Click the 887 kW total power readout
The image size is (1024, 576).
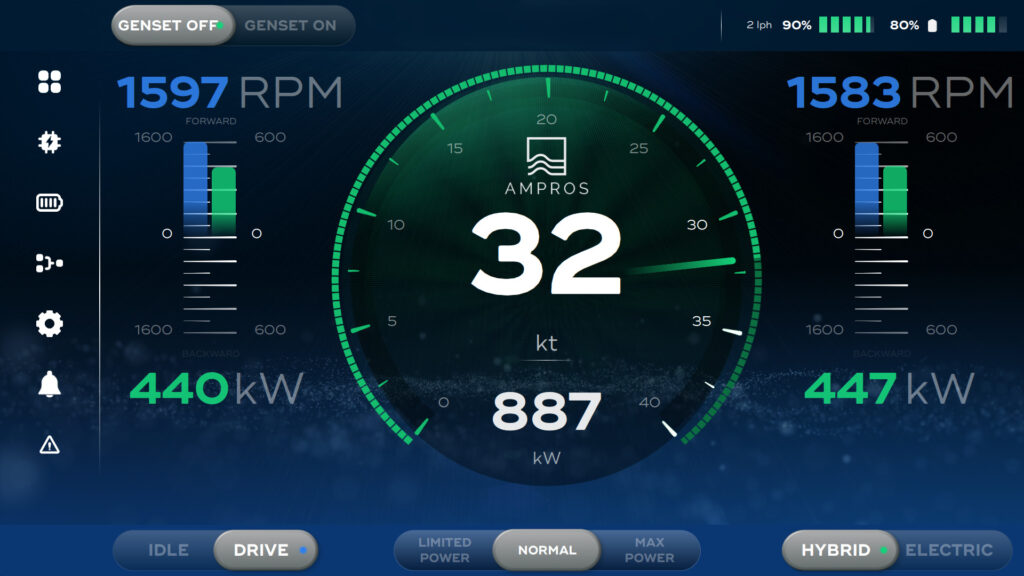point(546,411)
